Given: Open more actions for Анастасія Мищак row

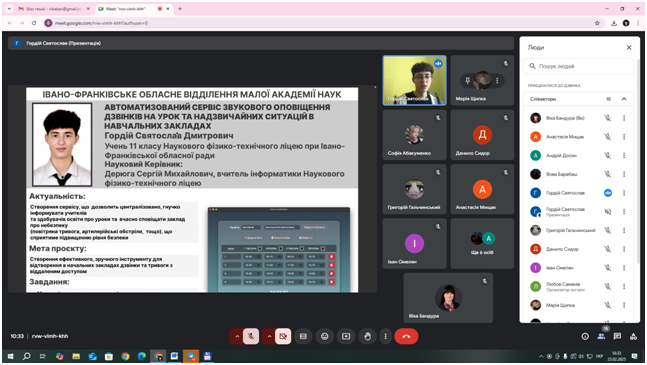Looking at the screenshot, I should pyautogui.click(x=624, y=137).
